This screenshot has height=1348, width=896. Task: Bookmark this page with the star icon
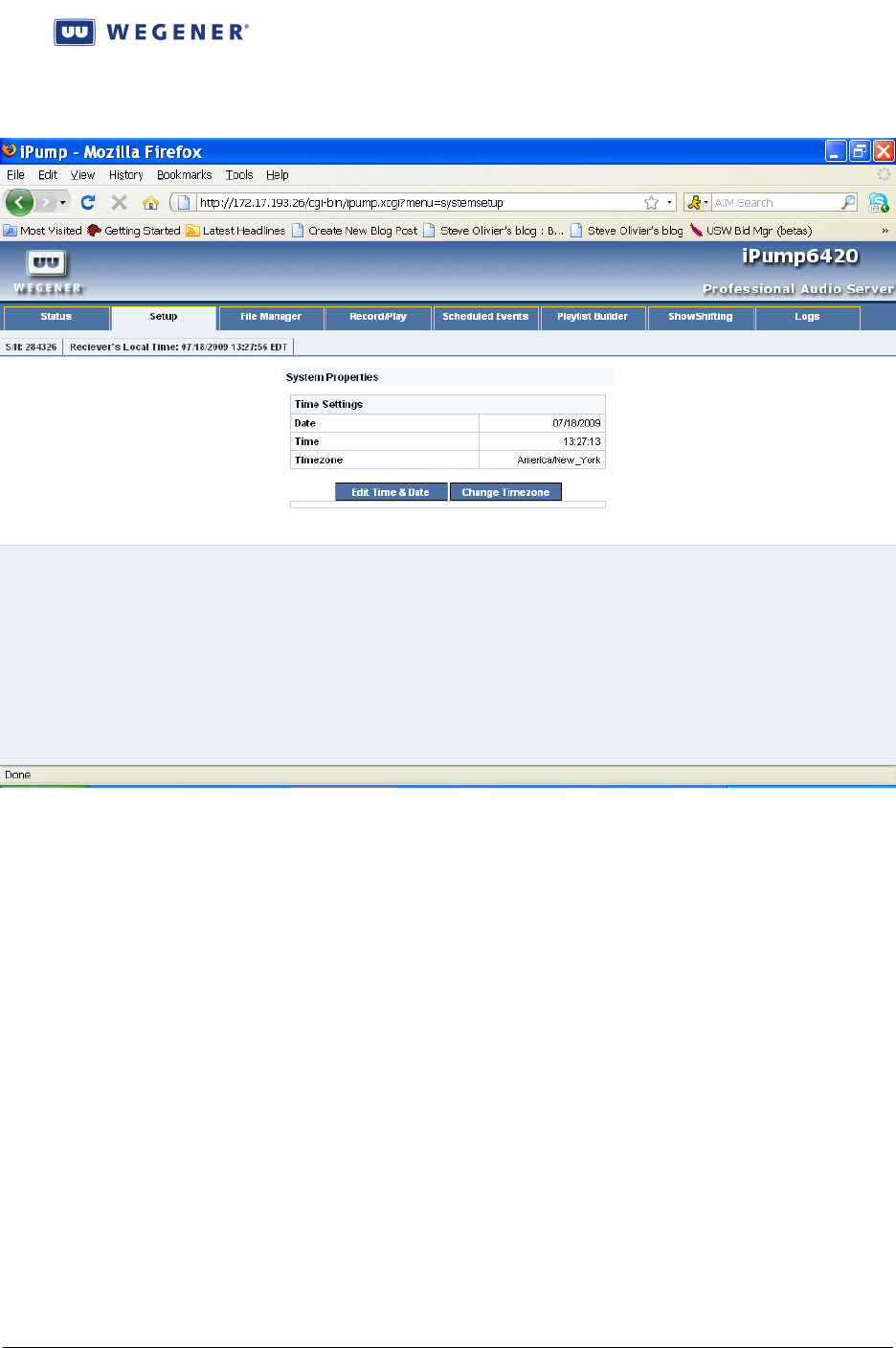[651, 202]
